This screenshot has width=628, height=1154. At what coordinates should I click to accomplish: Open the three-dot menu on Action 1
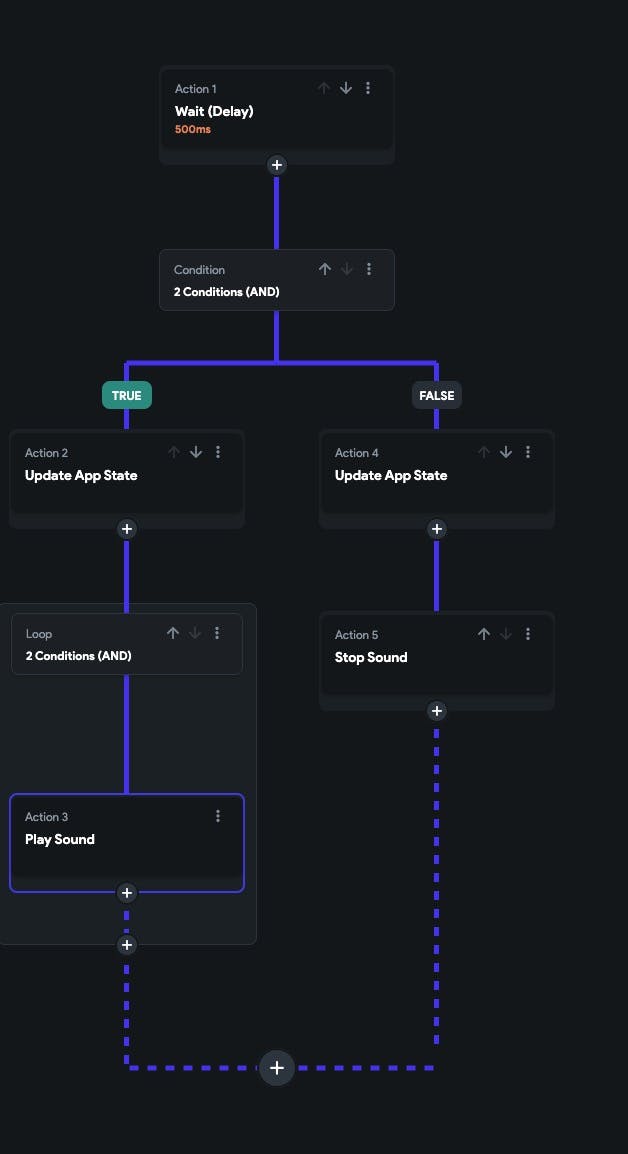click(x=368, y=88)
